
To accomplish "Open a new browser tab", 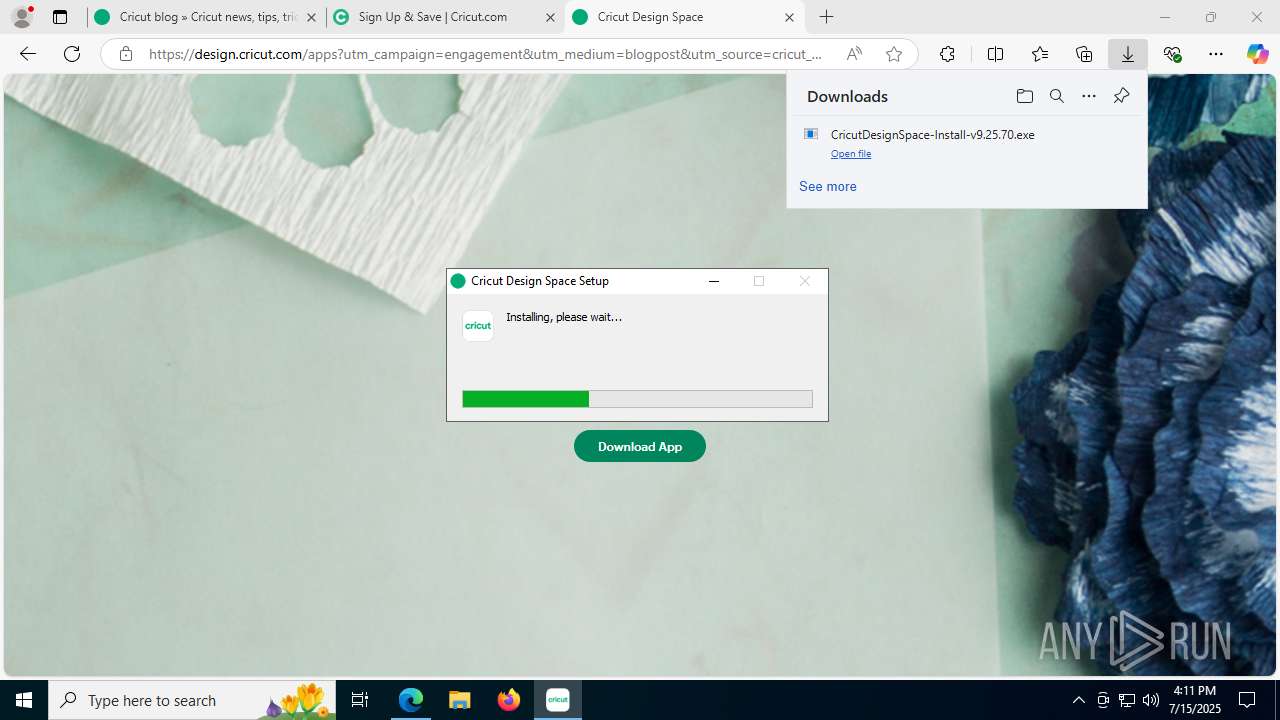I will (826, 17).
